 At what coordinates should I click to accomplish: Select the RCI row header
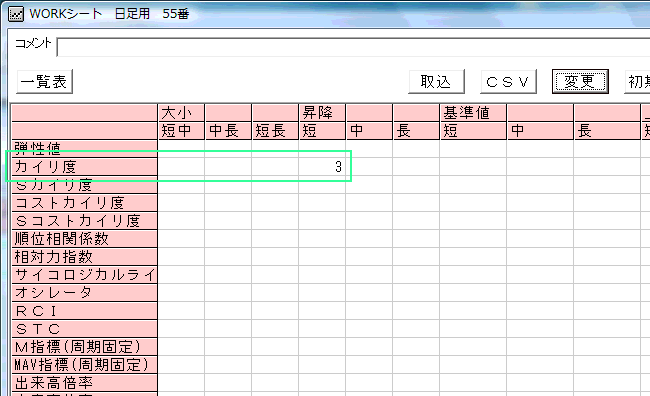(85, 311)
